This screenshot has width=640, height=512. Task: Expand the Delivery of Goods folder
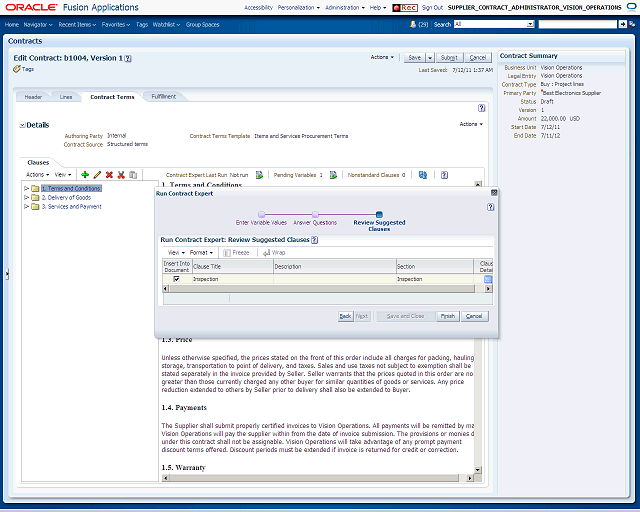27,198
